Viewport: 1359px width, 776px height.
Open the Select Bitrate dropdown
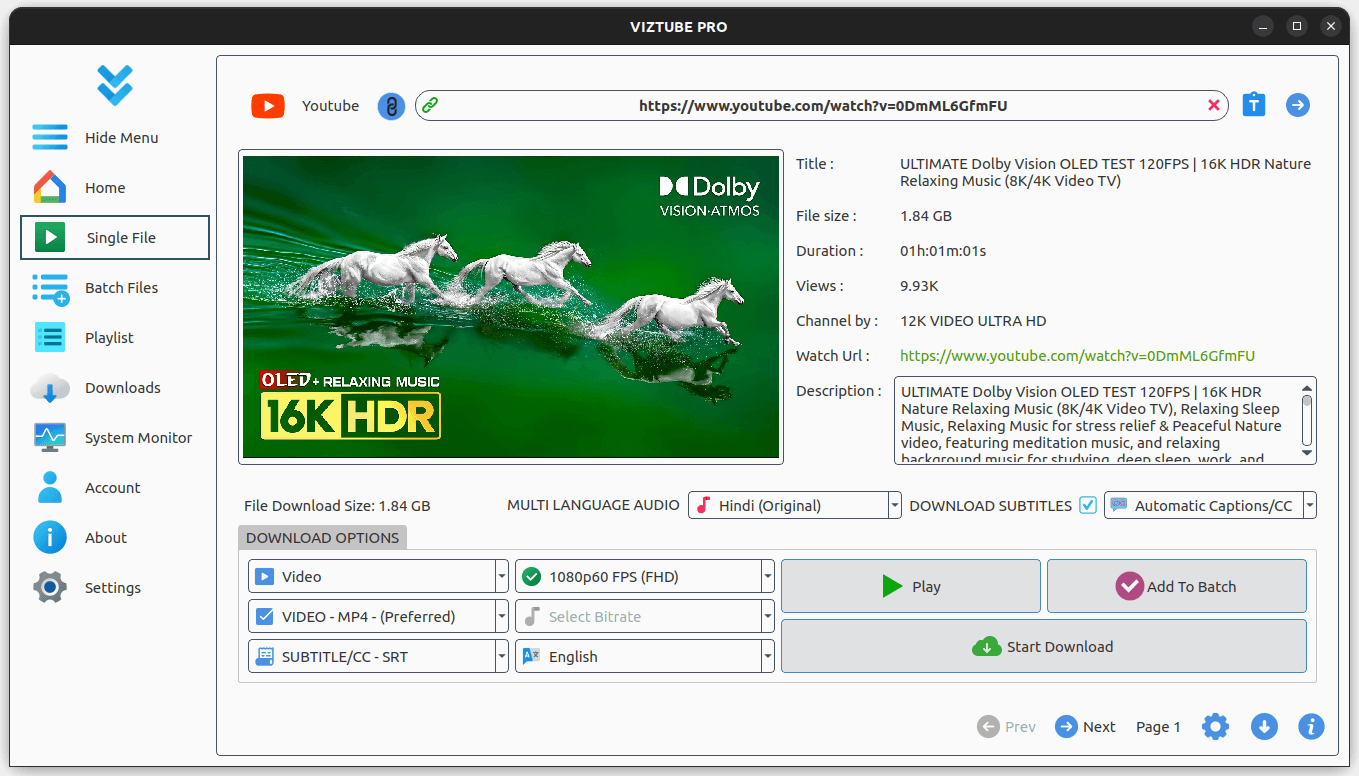pos(645,617)
